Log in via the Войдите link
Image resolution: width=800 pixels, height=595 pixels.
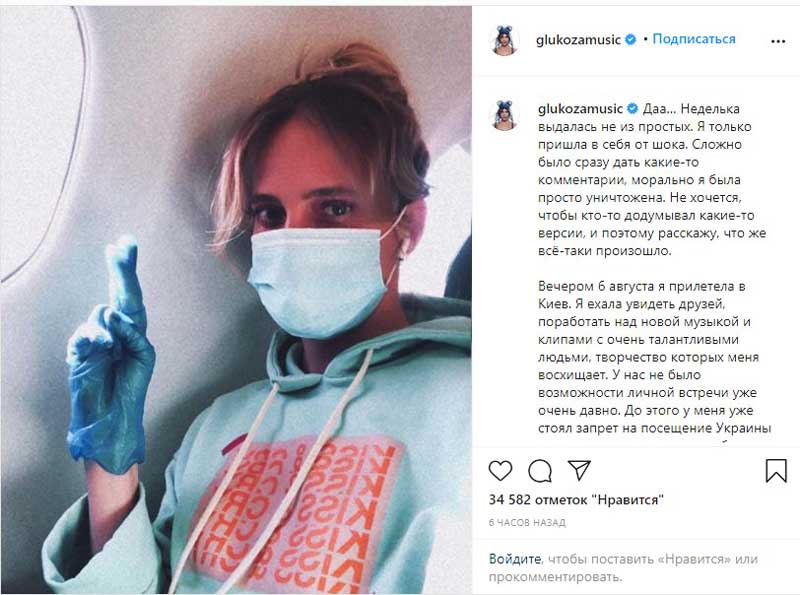(x=515, y=559)
